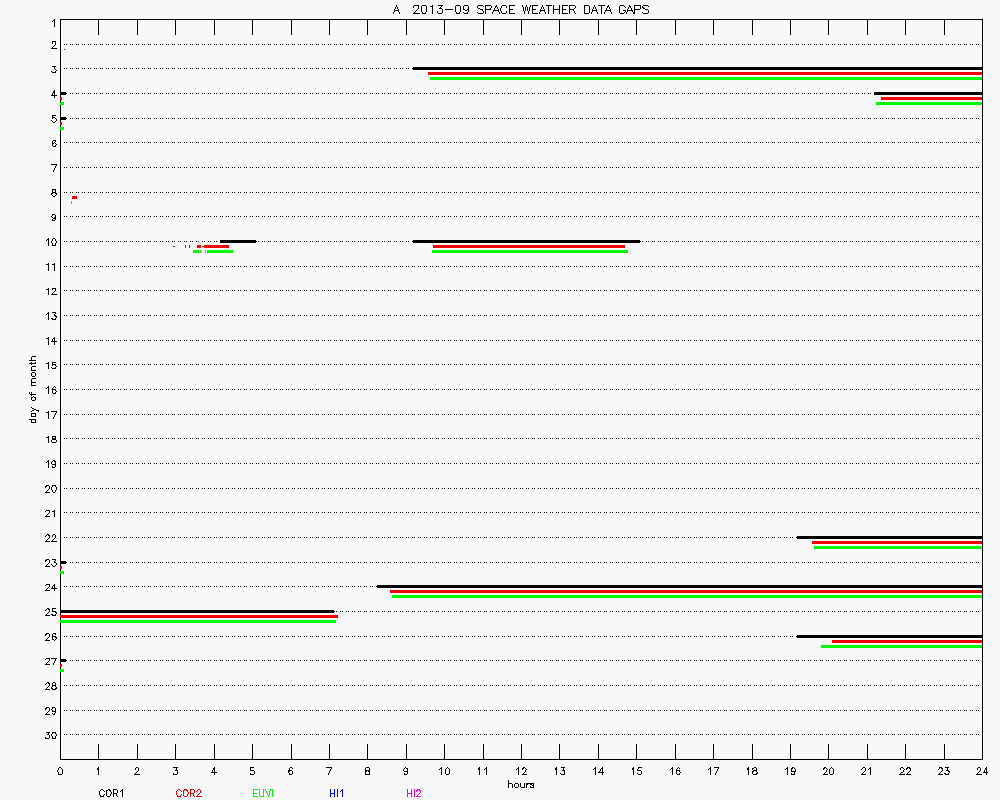Click the hour 12 tick label on x-axis

521,772
